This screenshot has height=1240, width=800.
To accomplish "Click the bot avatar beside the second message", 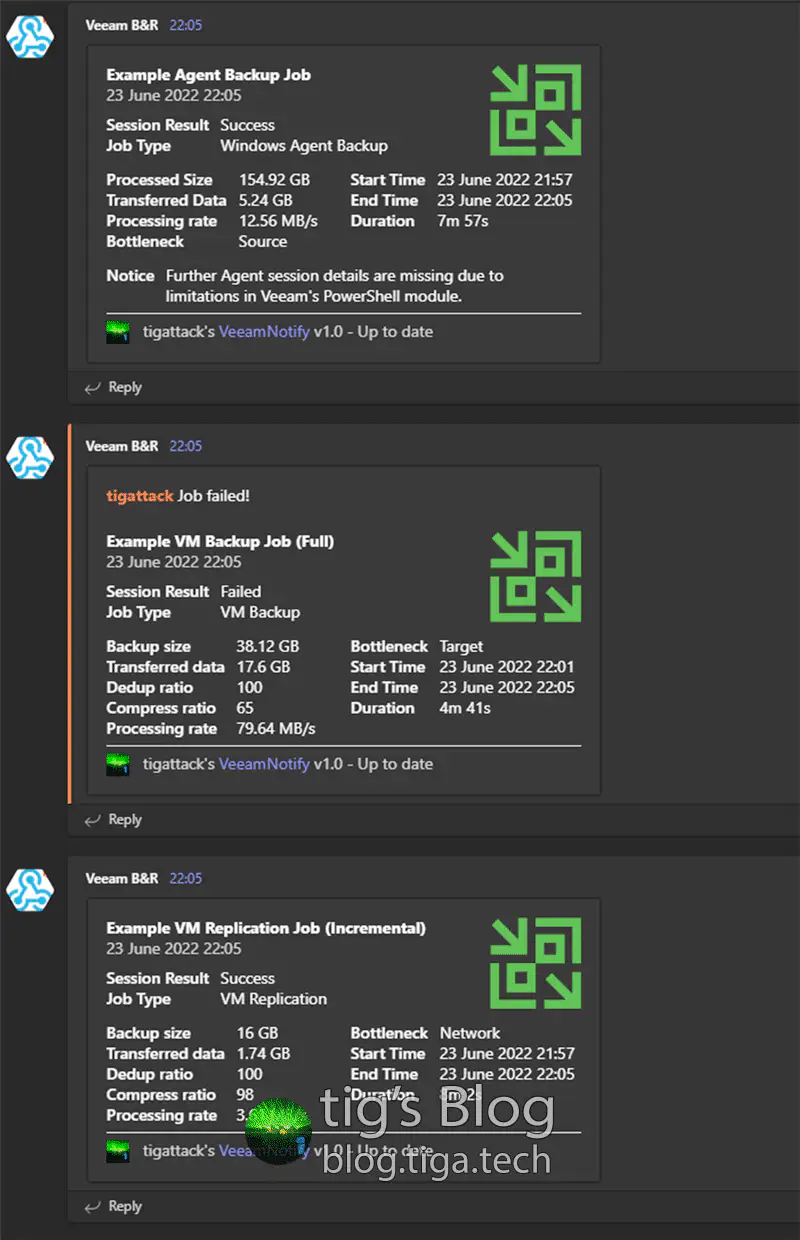I will coord(30,457).
